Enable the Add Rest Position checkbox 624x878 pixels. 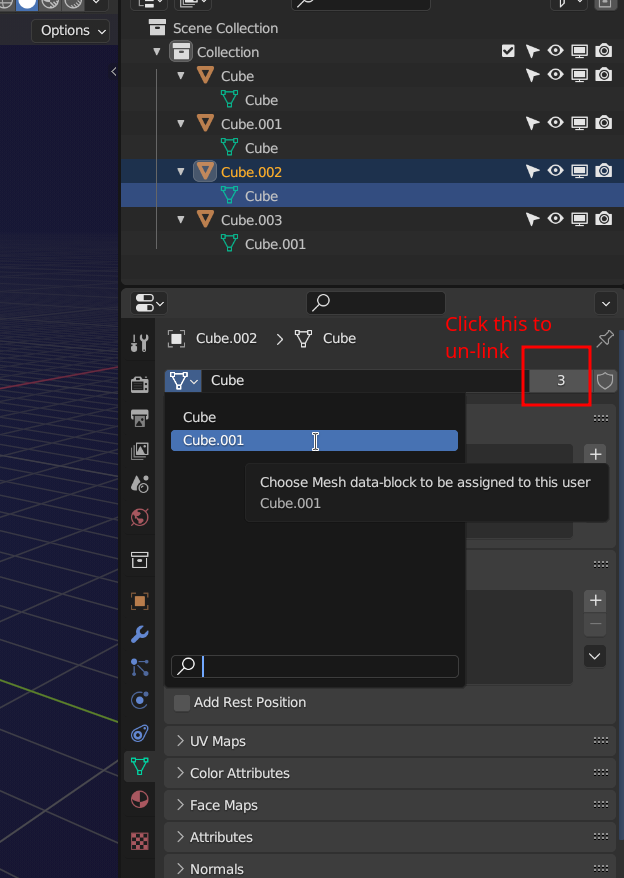pyautogui.click(x=181, y=703)
